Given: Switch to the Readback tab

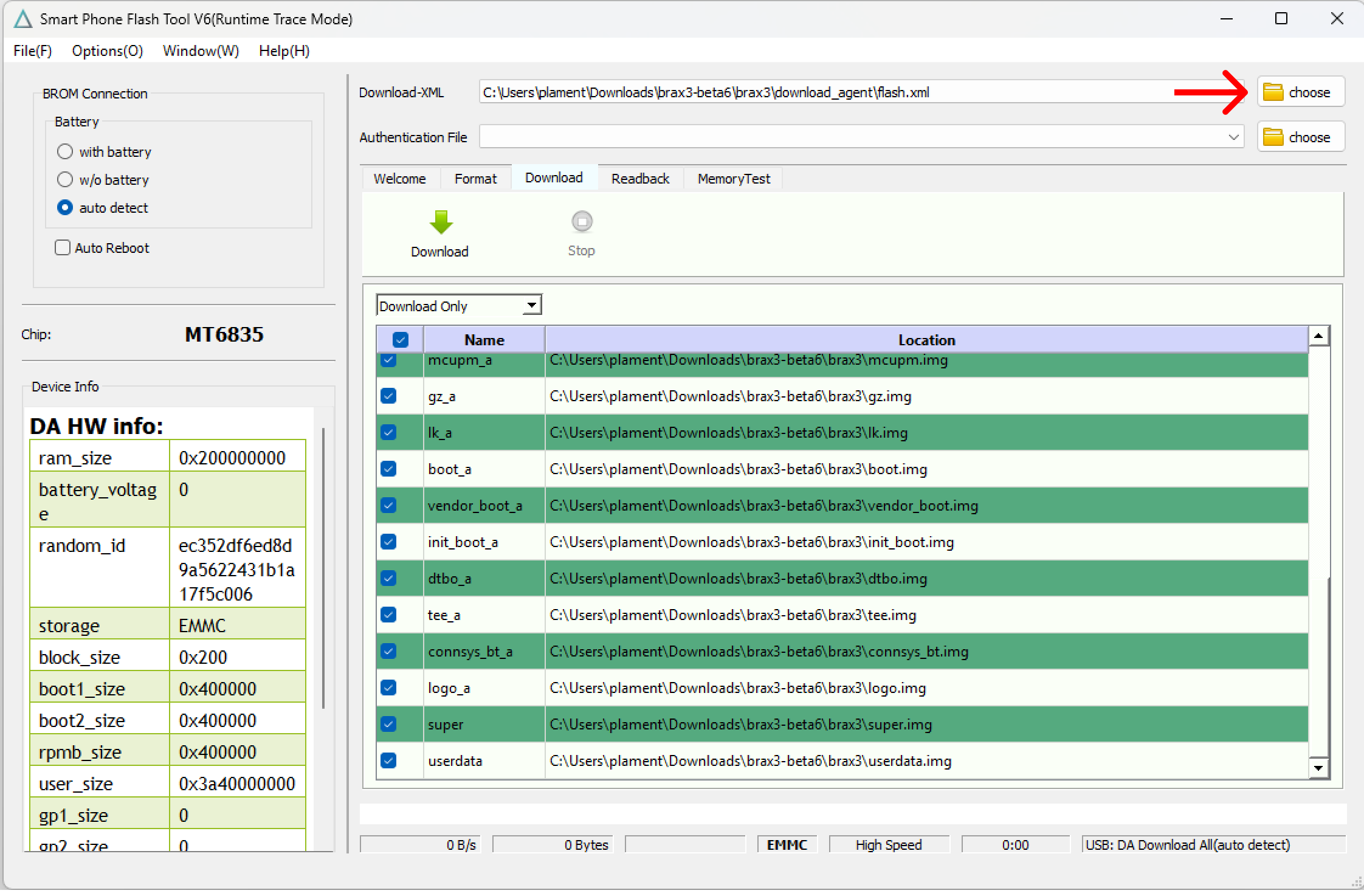Looking at the screenshot, I should [x=640, y=179].
